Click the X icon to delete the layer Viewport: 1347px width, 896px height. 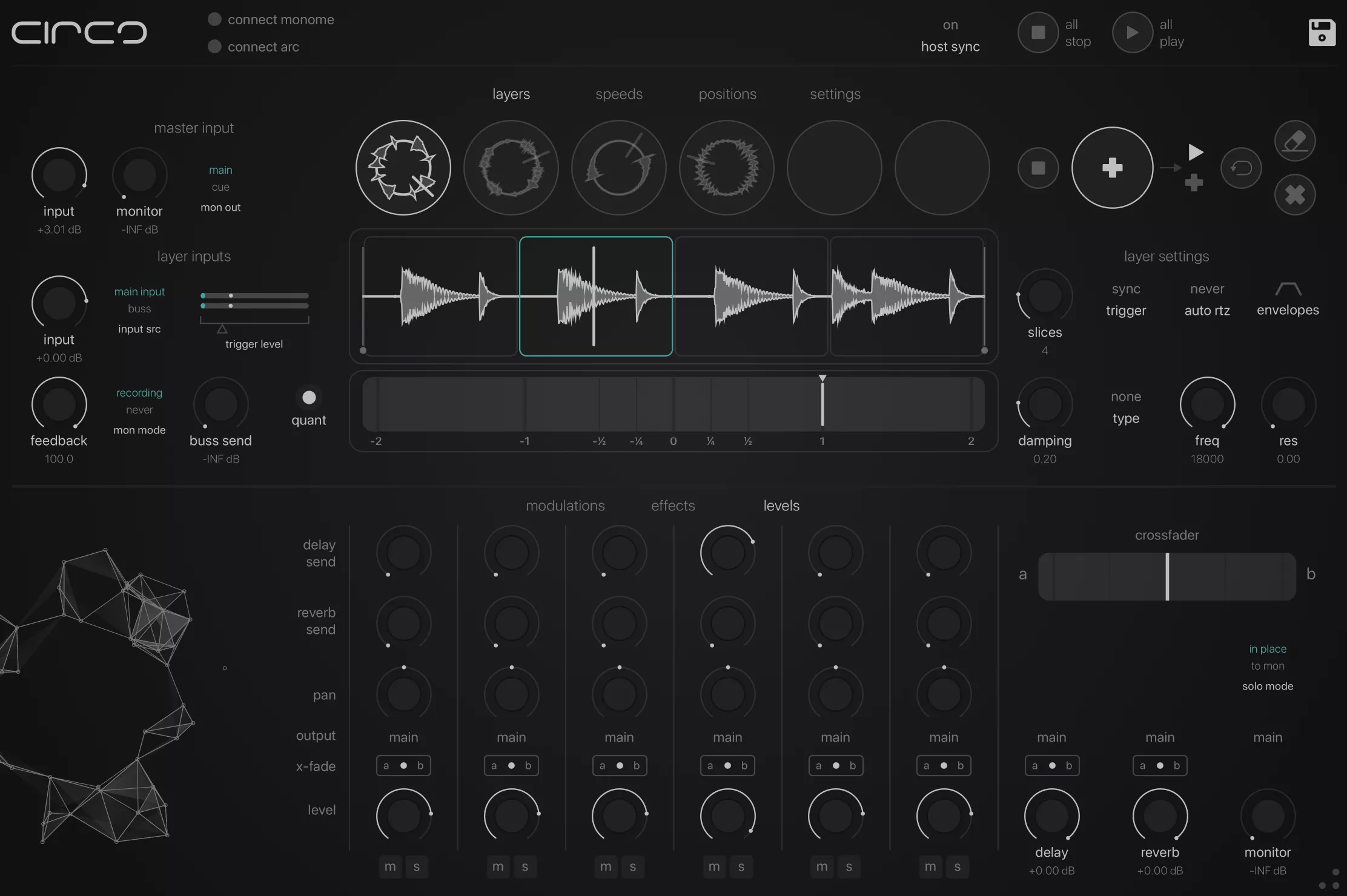point(1294,194)
